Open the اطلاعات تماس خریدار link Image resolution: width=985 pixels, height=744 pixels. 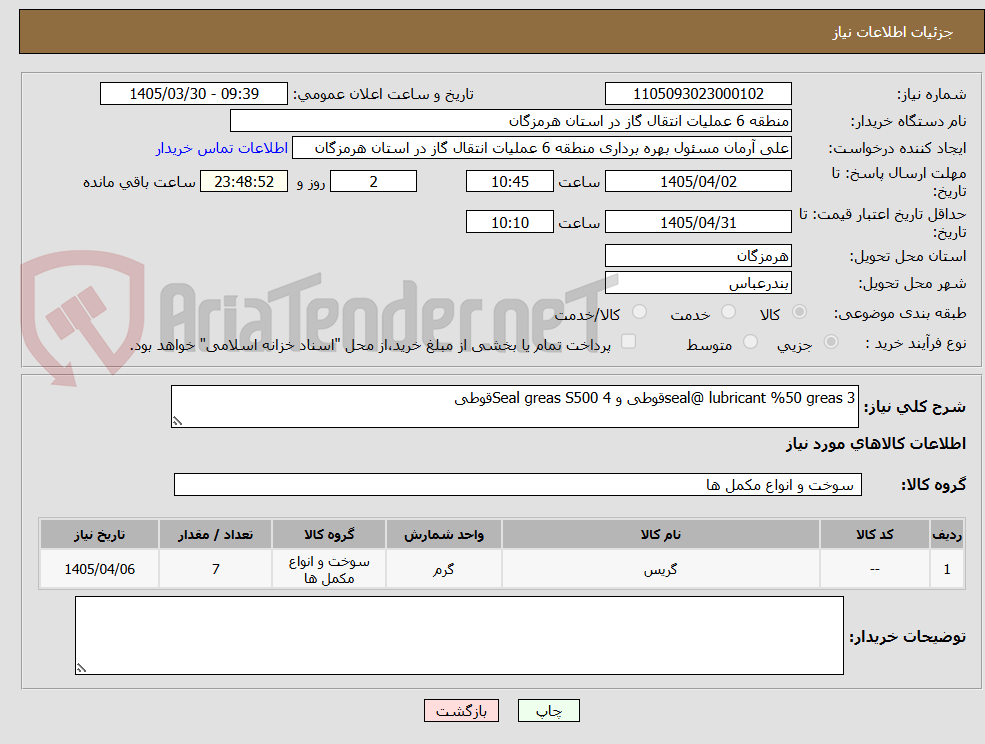coord(222,148)
